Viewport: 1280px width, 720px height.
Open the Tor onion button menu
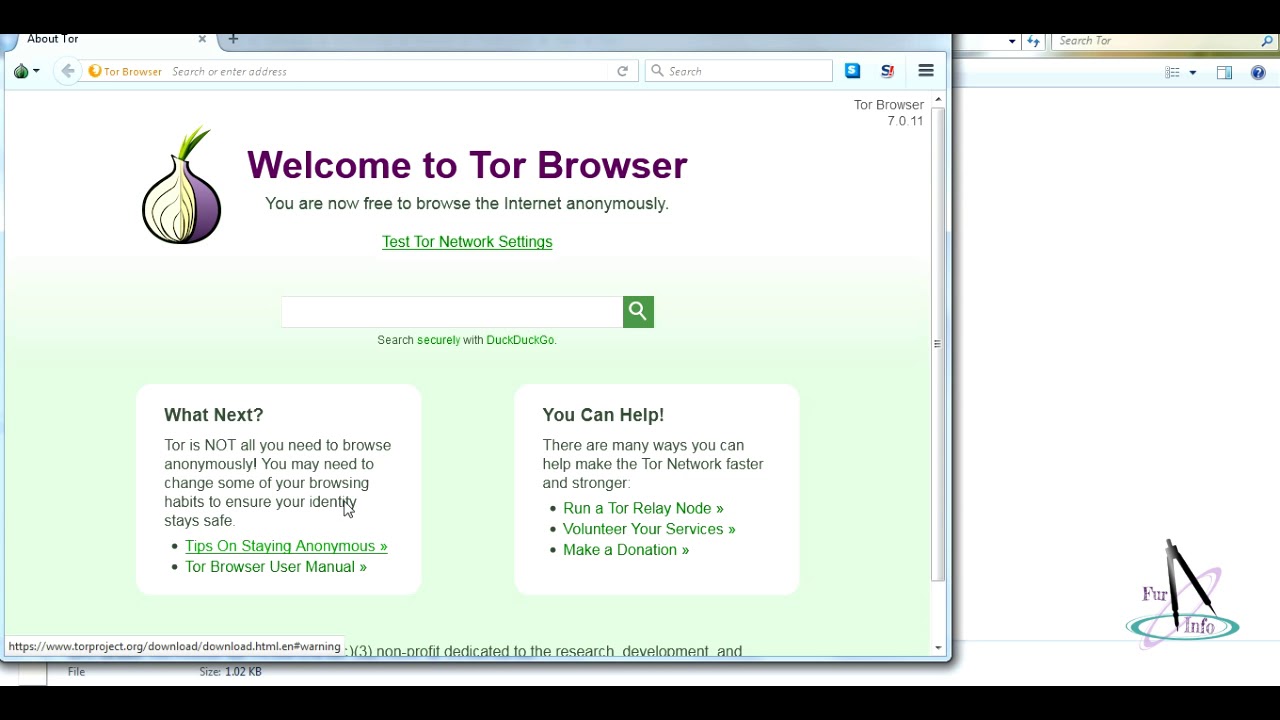pos(26,71)
